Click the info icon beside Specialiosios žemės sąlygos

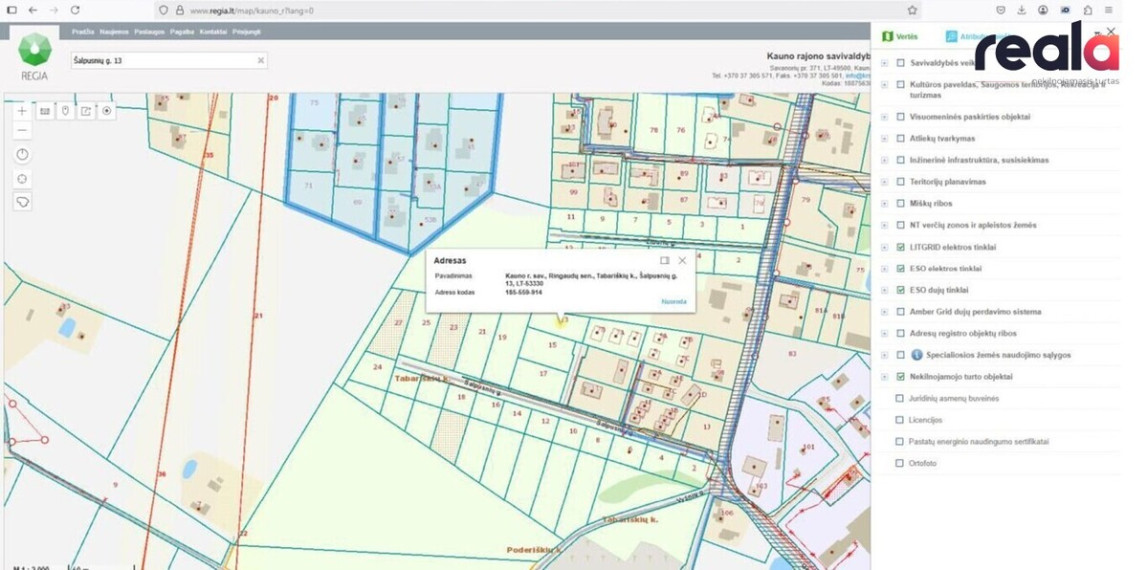click(x=917, y=355)
